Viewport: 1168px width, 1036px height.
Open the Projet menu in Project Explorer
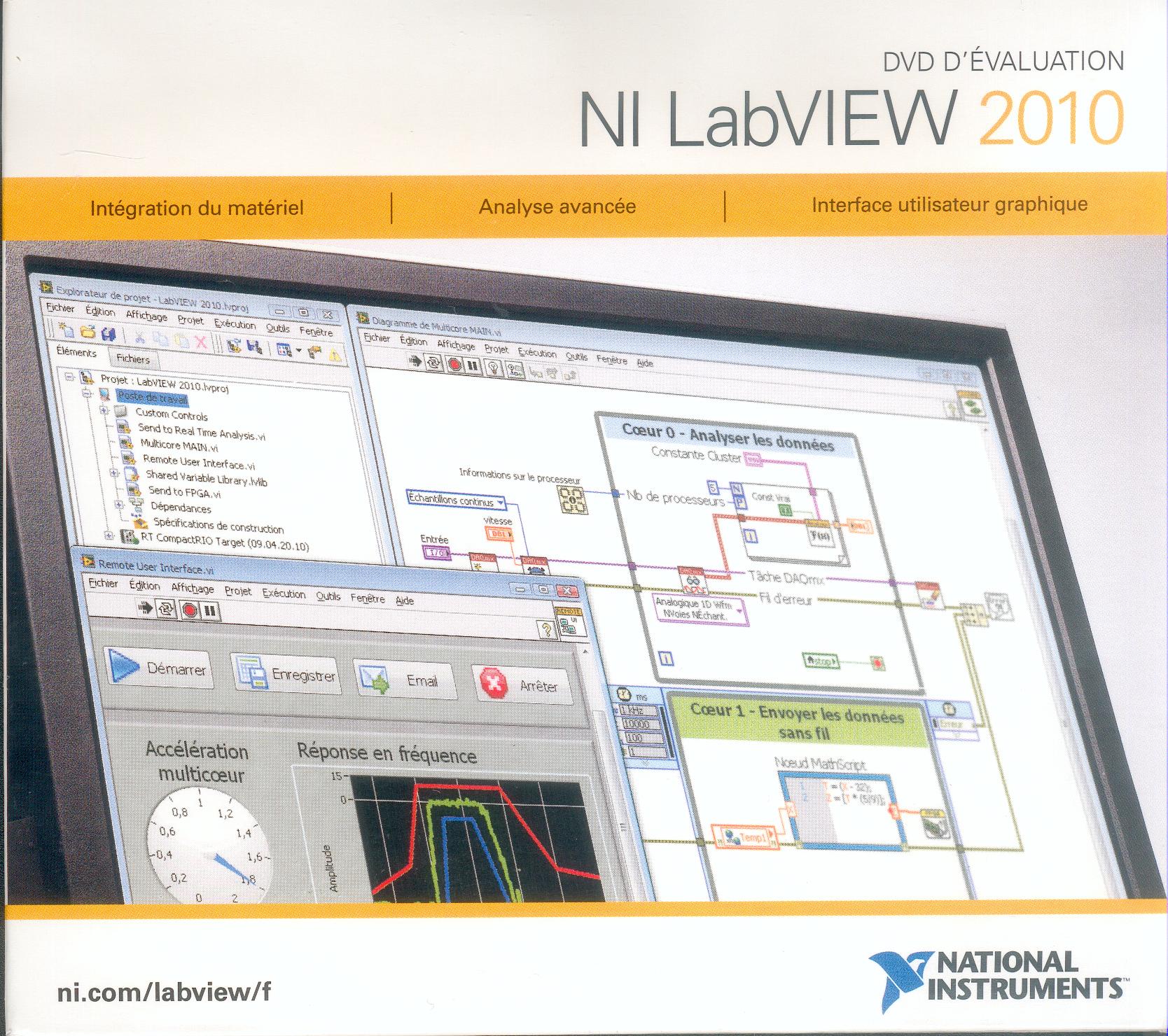pos(190,320)
